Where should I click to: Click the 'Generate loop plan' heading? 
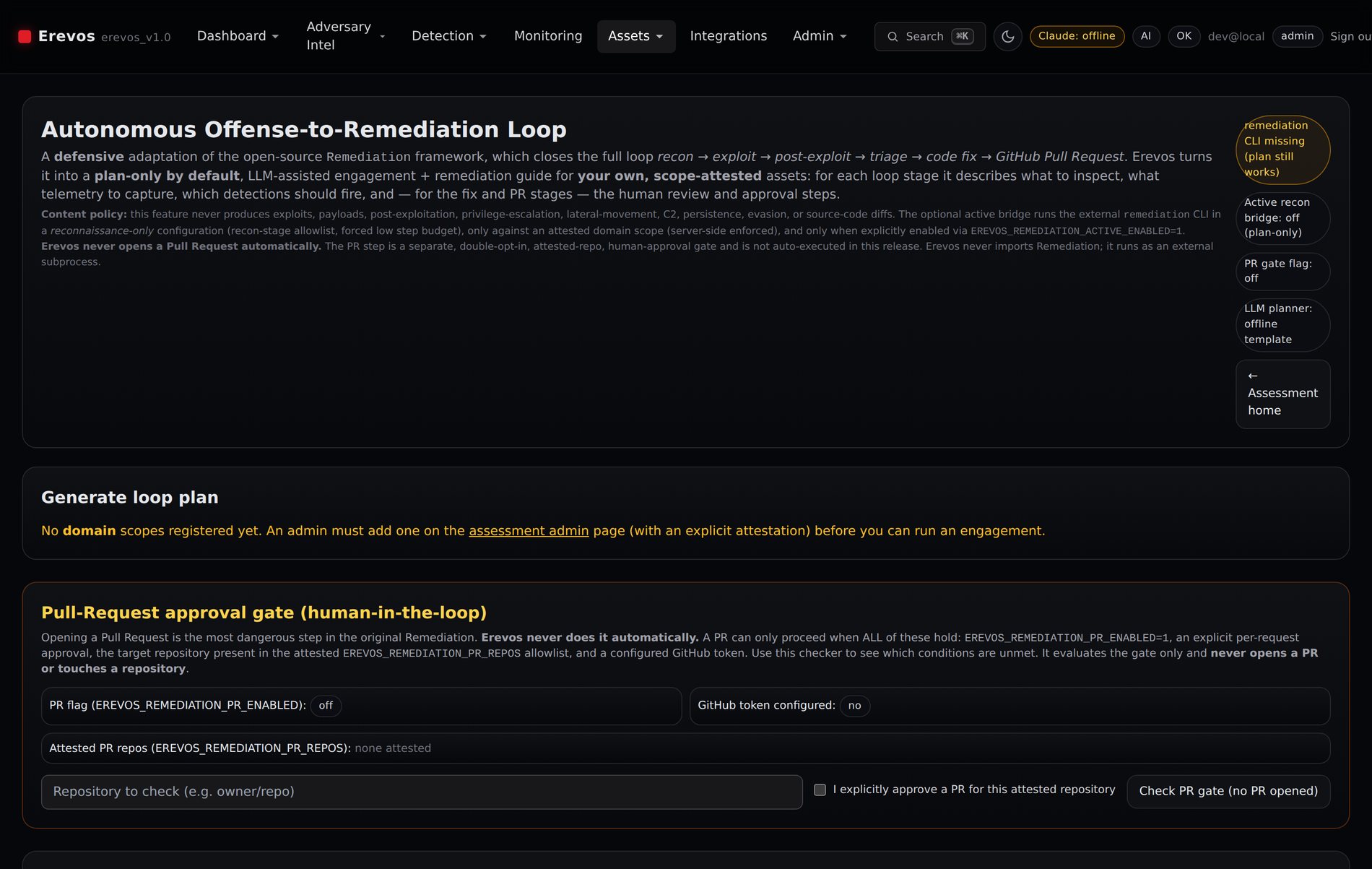(130, 498)
